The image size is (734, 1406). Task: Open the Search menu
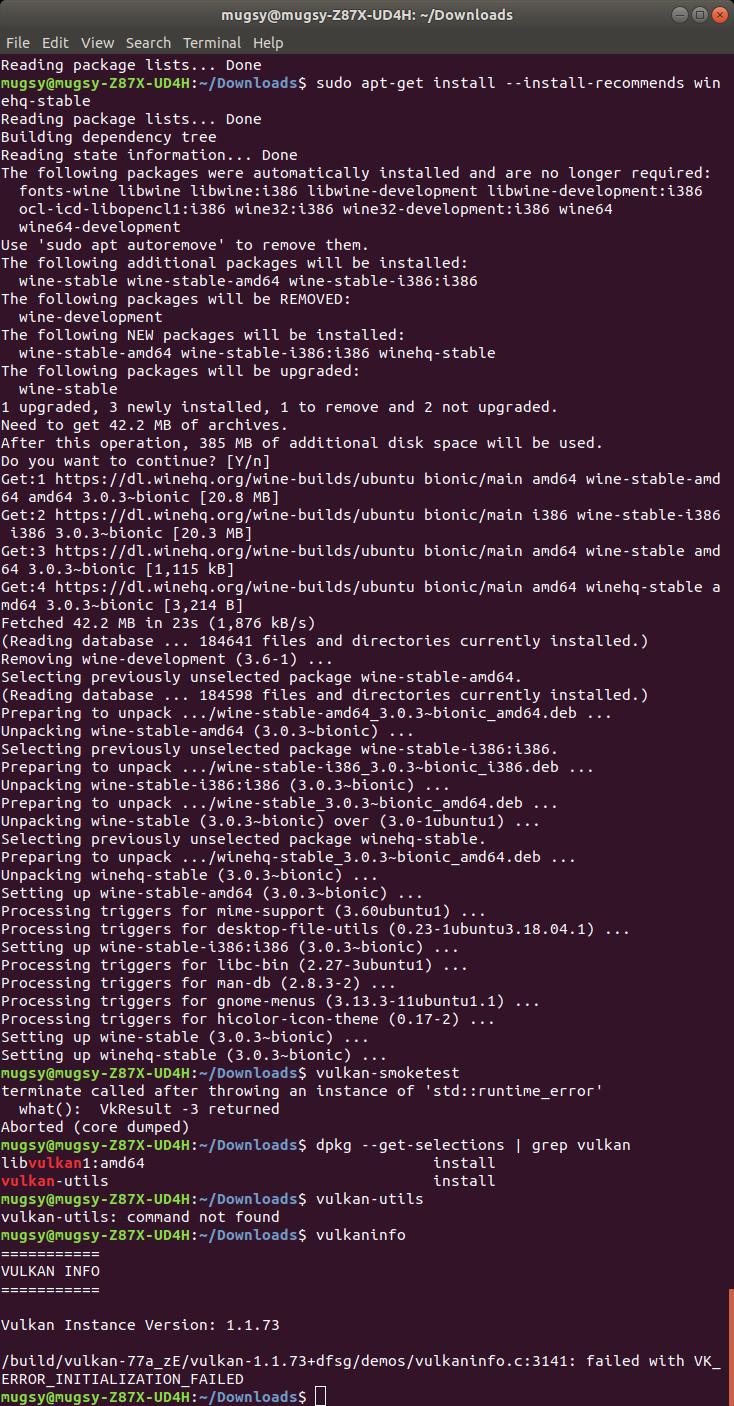tap(148, 43)
